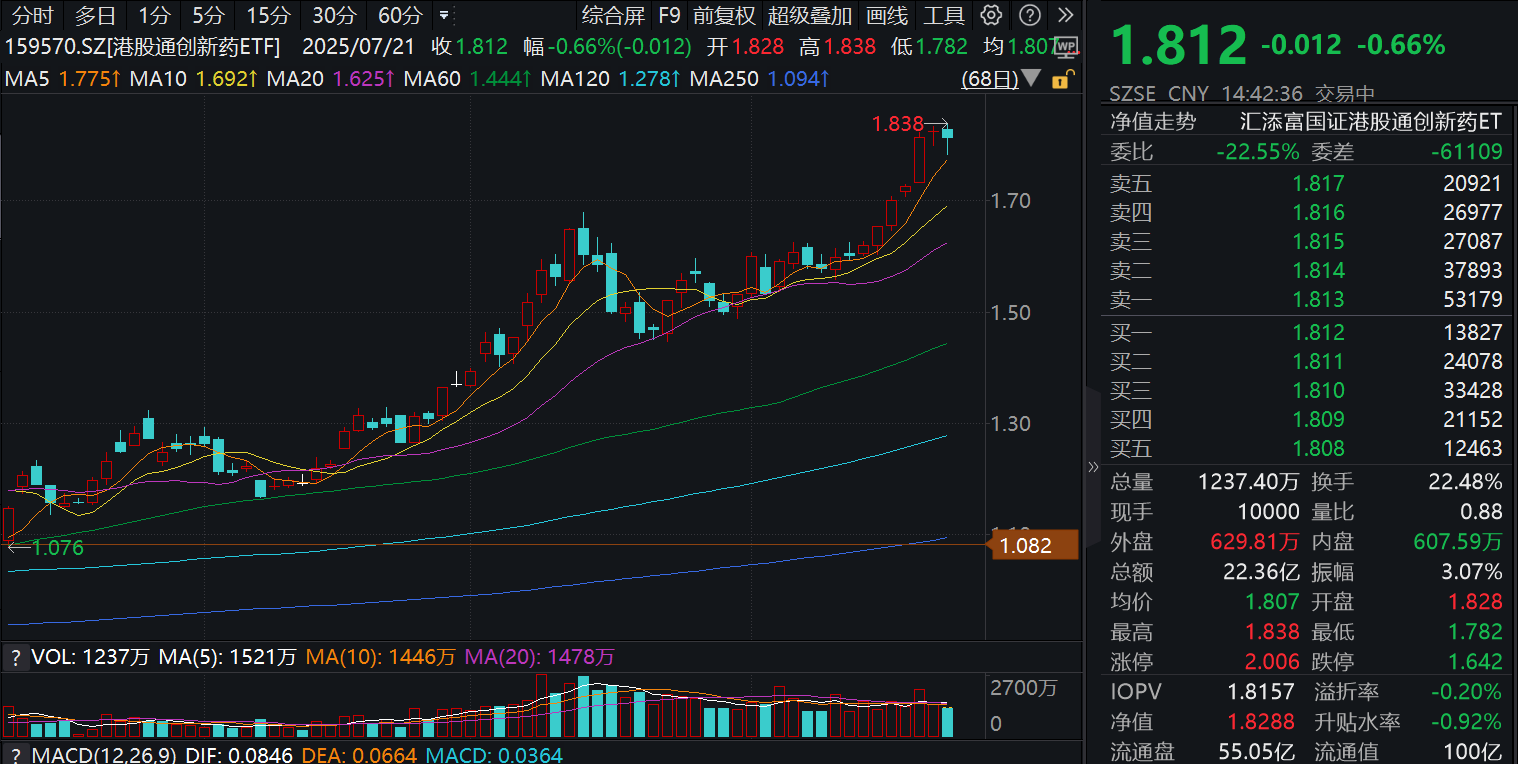Select the 多日 view tab
The image size is (1518, 764).
(x=93, y=16)
